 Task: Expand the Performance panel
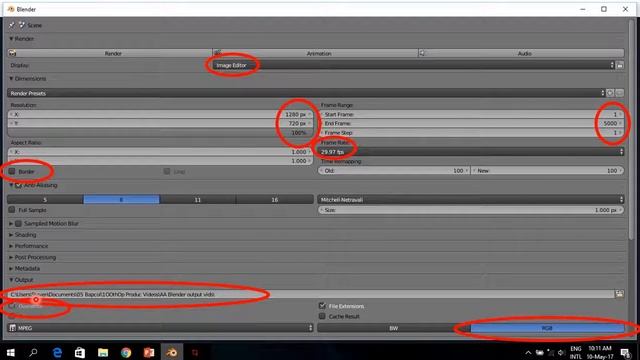tap(11, 246)
